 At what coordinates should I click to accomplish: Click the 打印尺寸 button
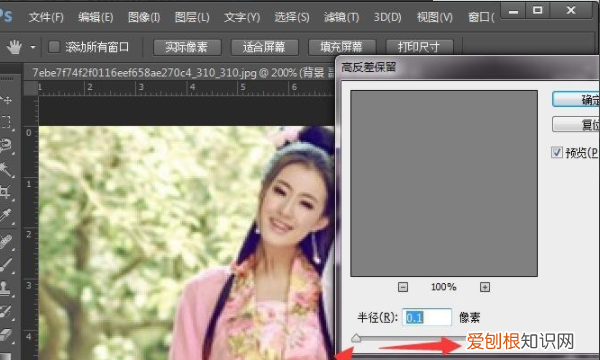[x=419, y=47]
